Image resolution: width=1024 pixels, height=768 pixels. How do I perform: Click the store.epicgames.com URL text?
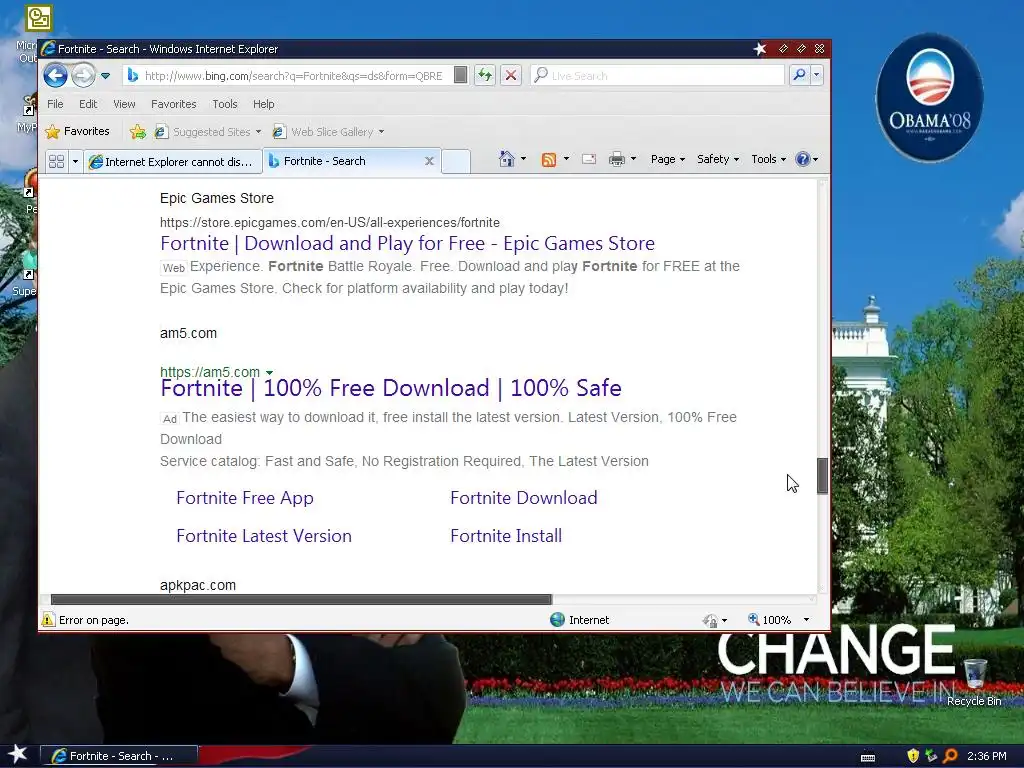click(330, 223)
